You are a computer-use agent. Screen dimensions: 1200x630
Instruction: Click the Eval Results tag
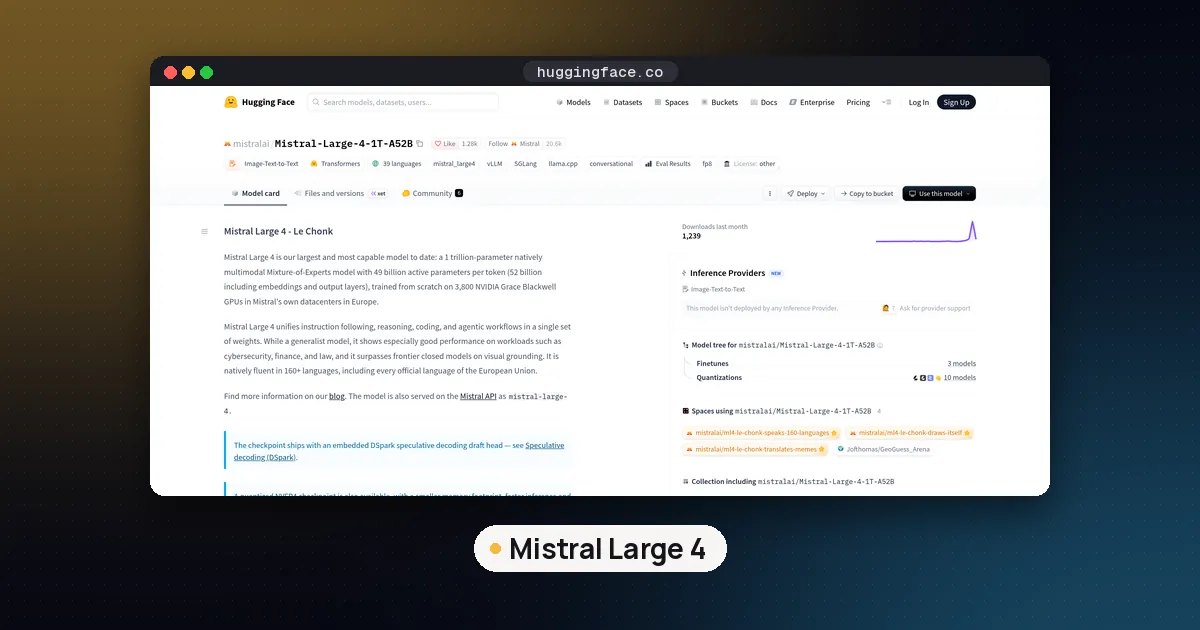pyautogui.click(x=668, y=163)
